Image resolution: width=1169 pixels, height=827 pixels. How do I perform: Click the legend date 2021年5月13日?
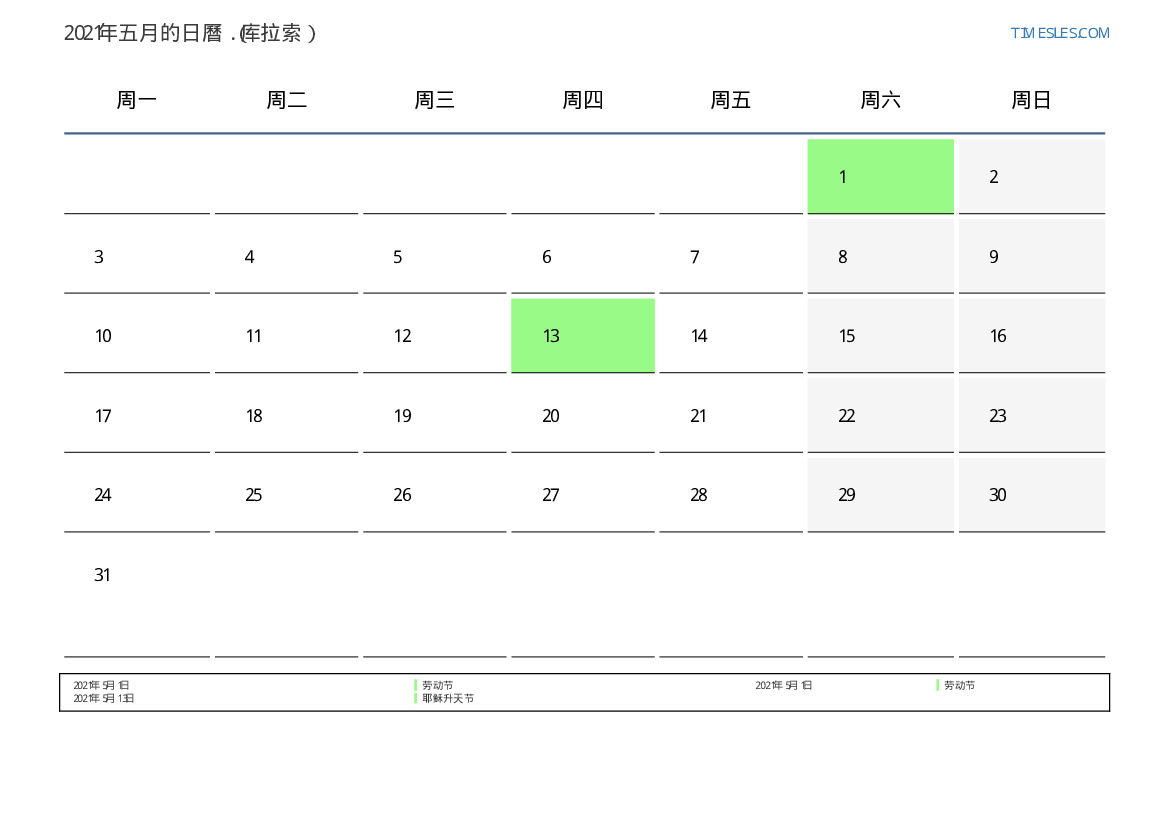104,699
